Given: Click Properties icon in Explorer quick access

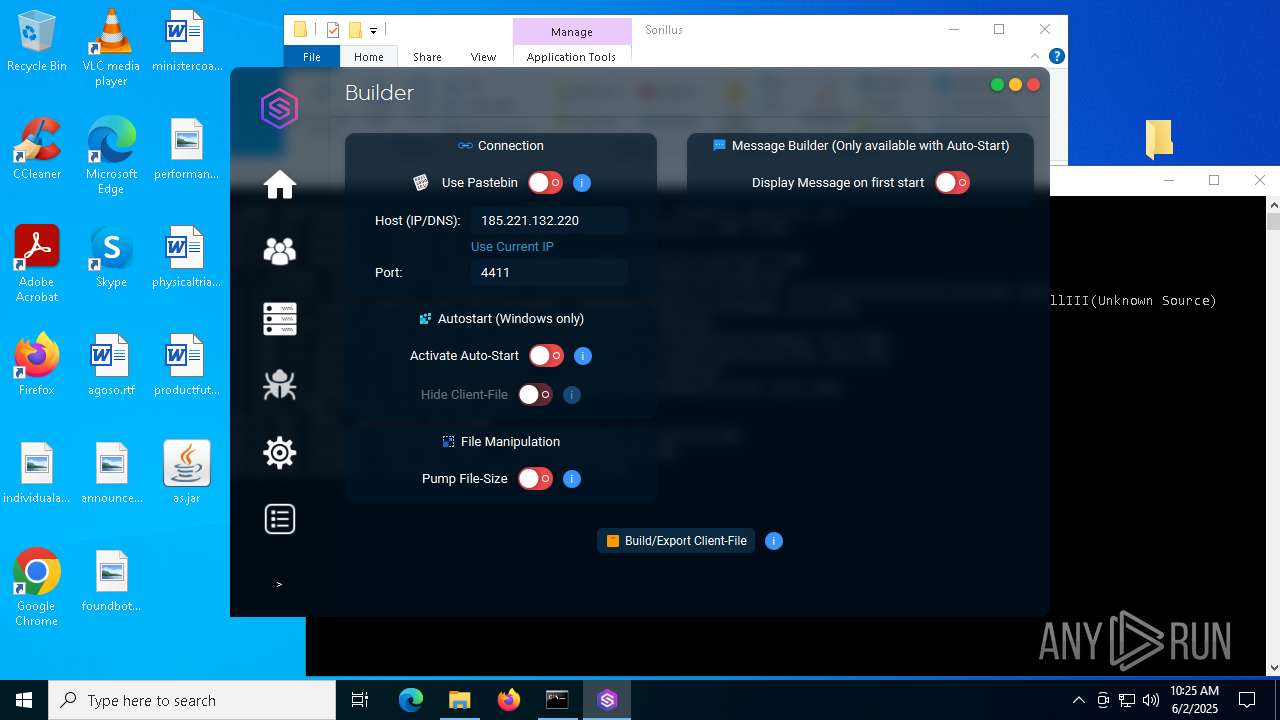Looking at the screenshot, I should coord(333,30).
